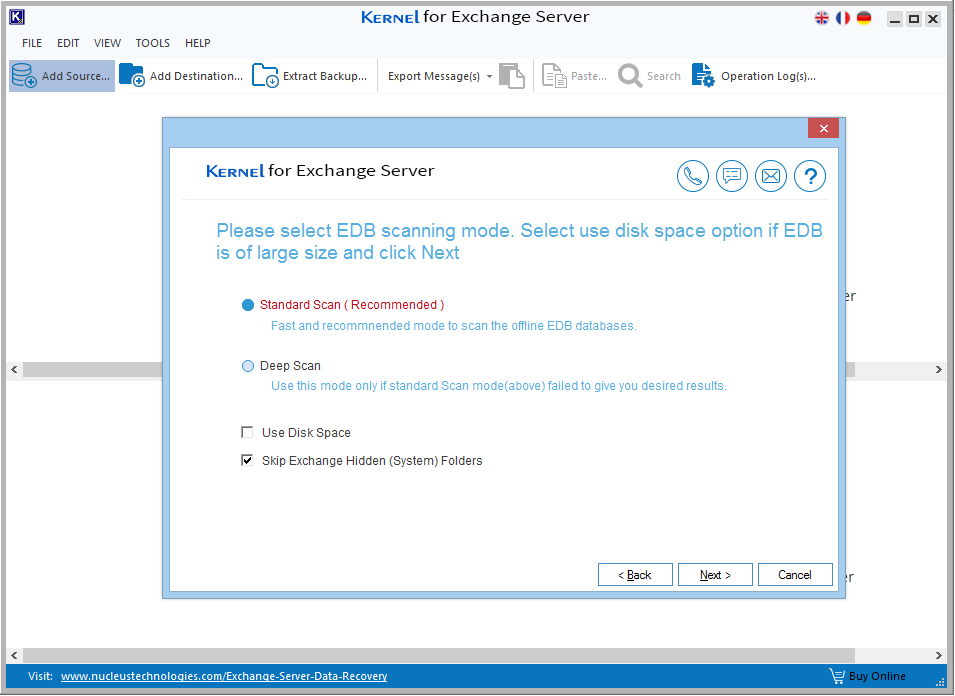Click the bottom horizontal scrollbar thumb
Viewport: 955px width, 696px height.
tap(439, 656)
